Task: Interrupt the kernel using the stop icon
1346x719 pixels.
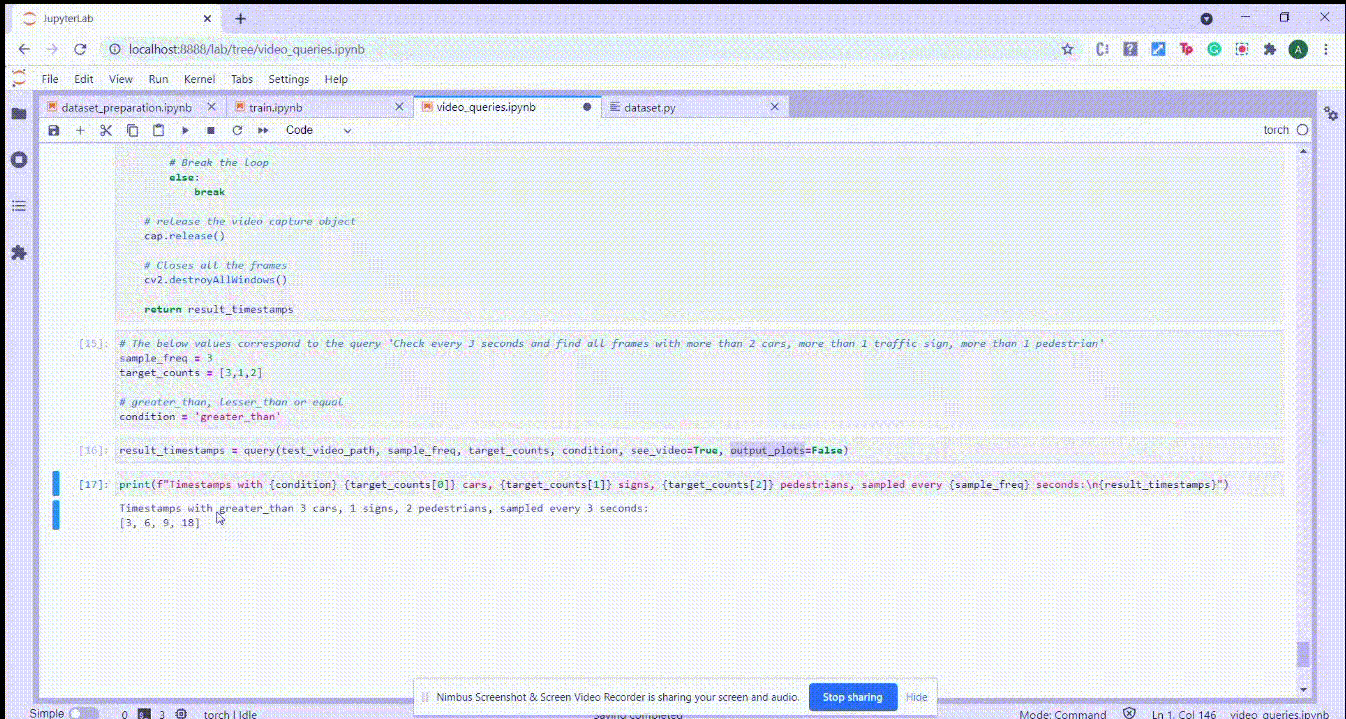Action: point(211,130)
